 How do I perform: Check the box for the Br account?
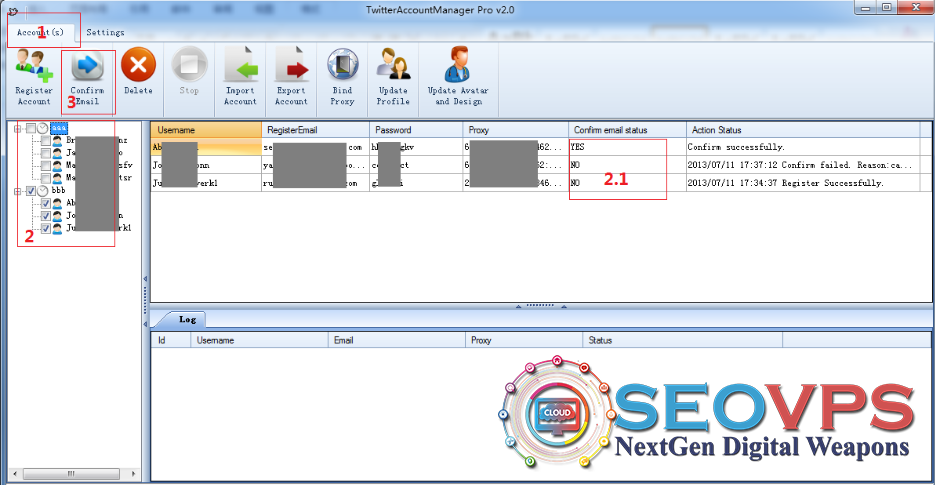click(x=45, y=141)
